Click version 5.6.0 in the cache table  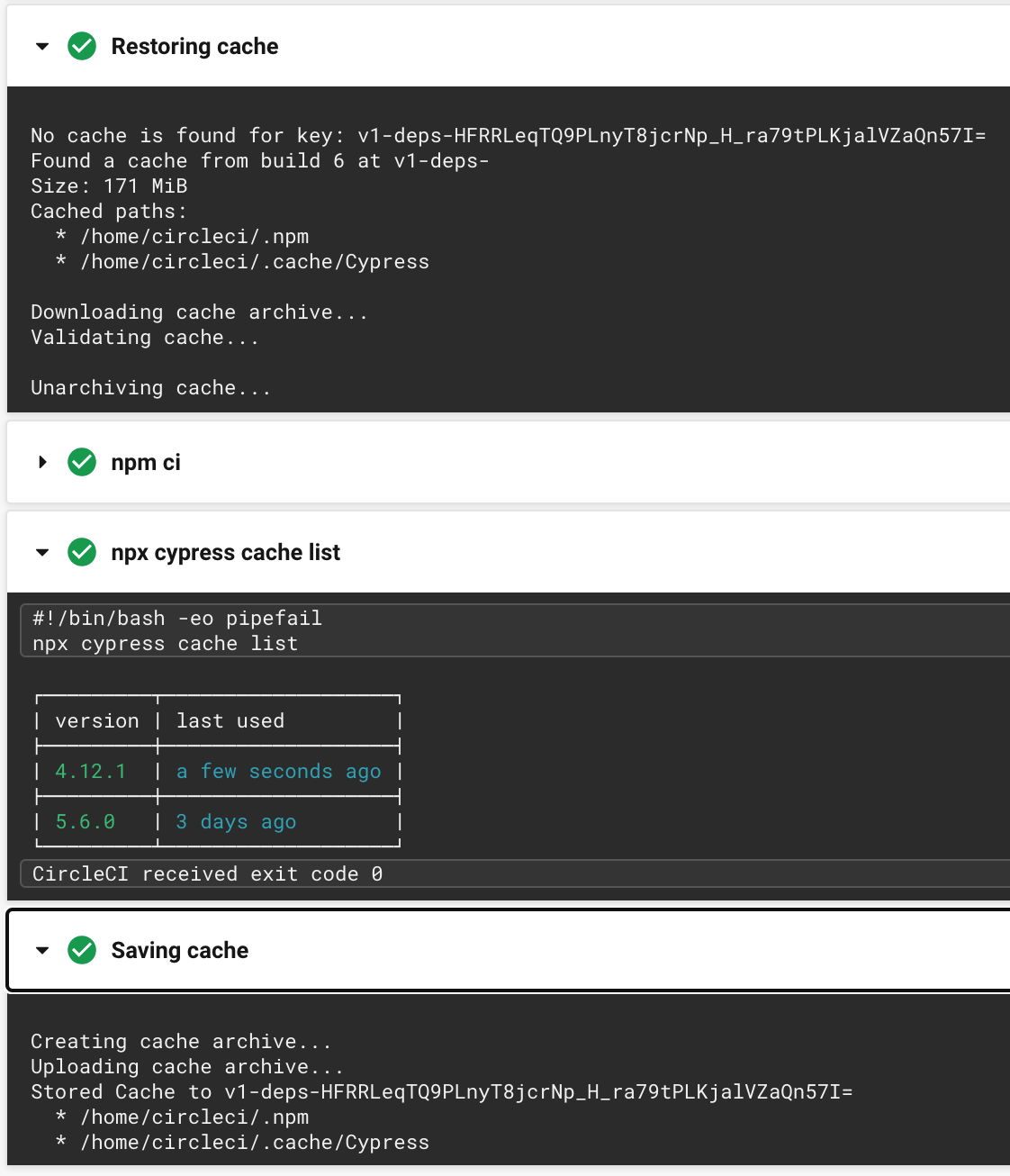[x=86, y=822]
